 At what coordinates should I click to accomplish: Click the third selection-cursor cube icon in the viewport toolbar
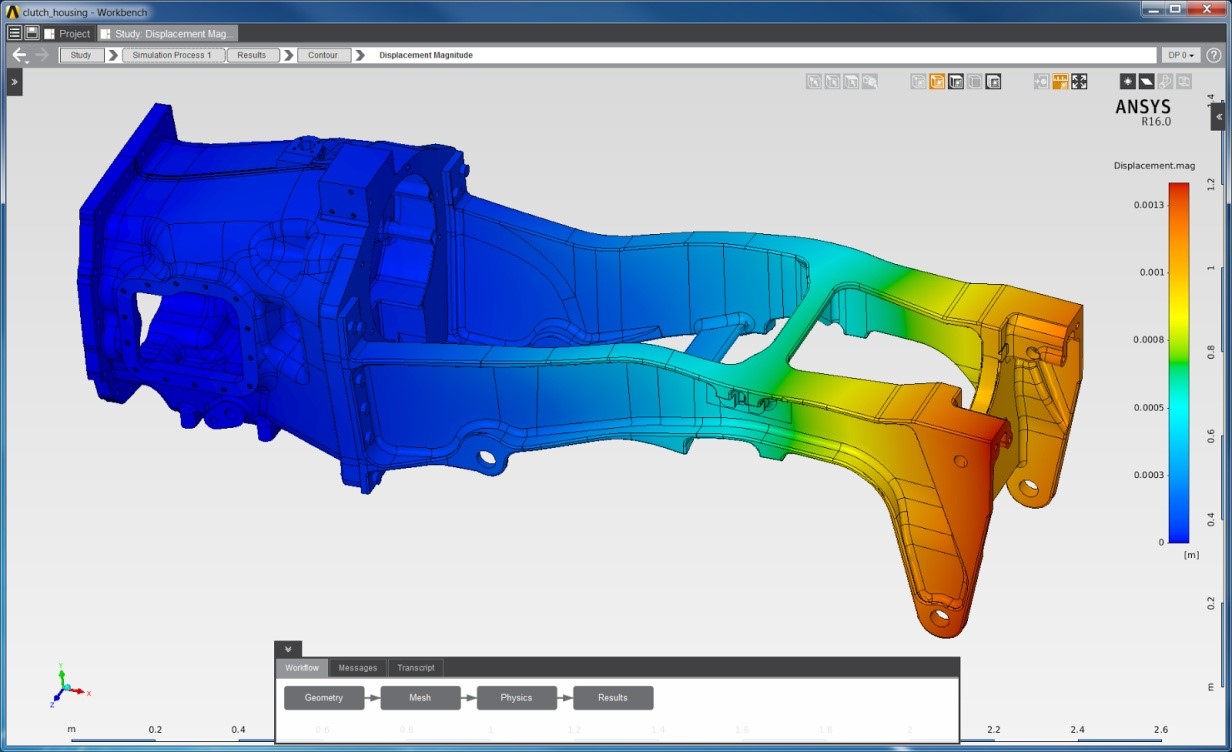(851, 82)
